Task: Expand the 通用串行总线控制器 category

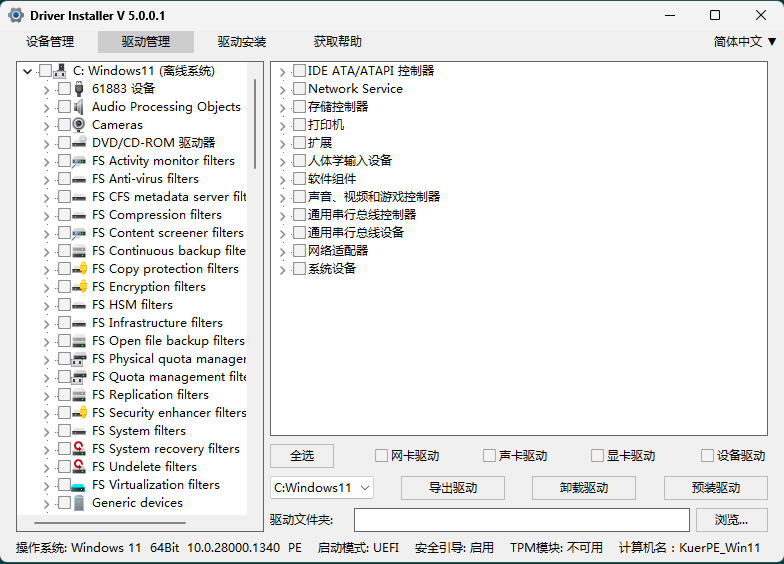Action: (x=282, y=216)
